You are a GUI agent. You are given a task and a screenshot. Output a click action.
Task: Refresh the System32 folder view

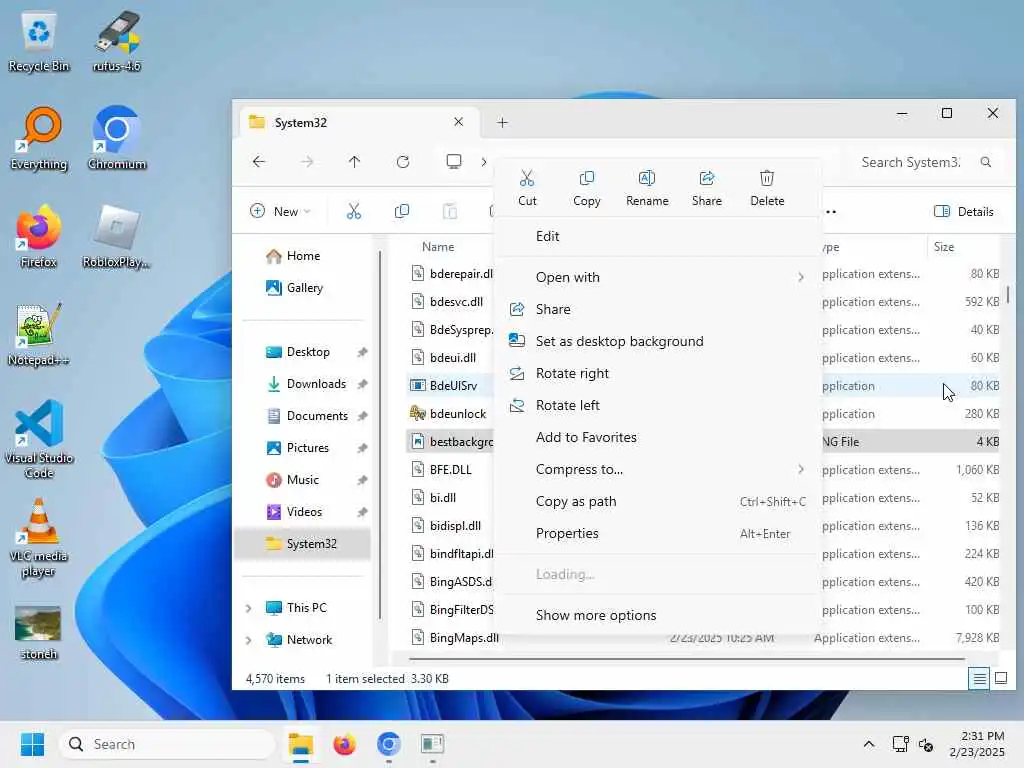[403, 161]
